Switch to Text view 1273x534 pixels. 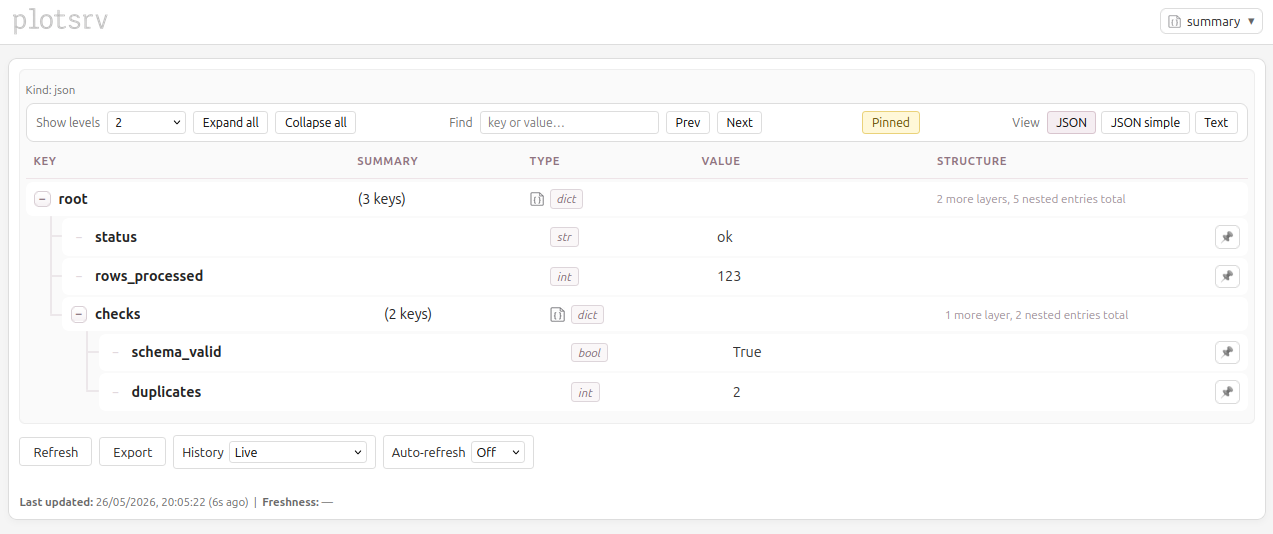coord(1216,122)
